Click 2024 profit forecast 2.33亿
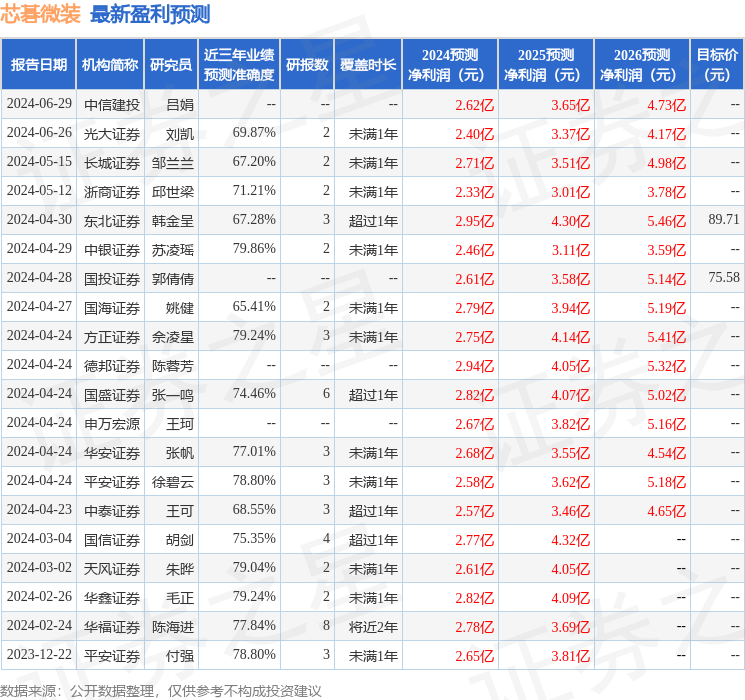Viewport: 745px width, 700px height. [x=475, y=192]
